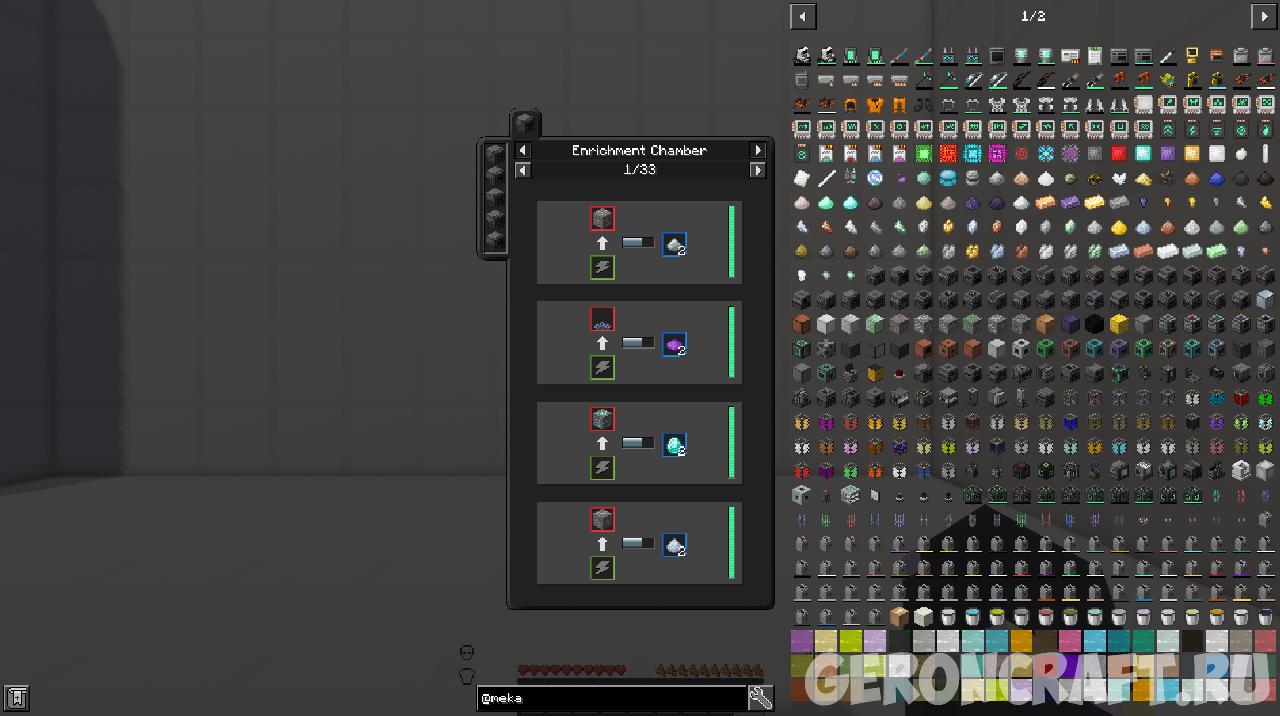
Task: Pick the first item in the item list
Action: tap(802, 55)
